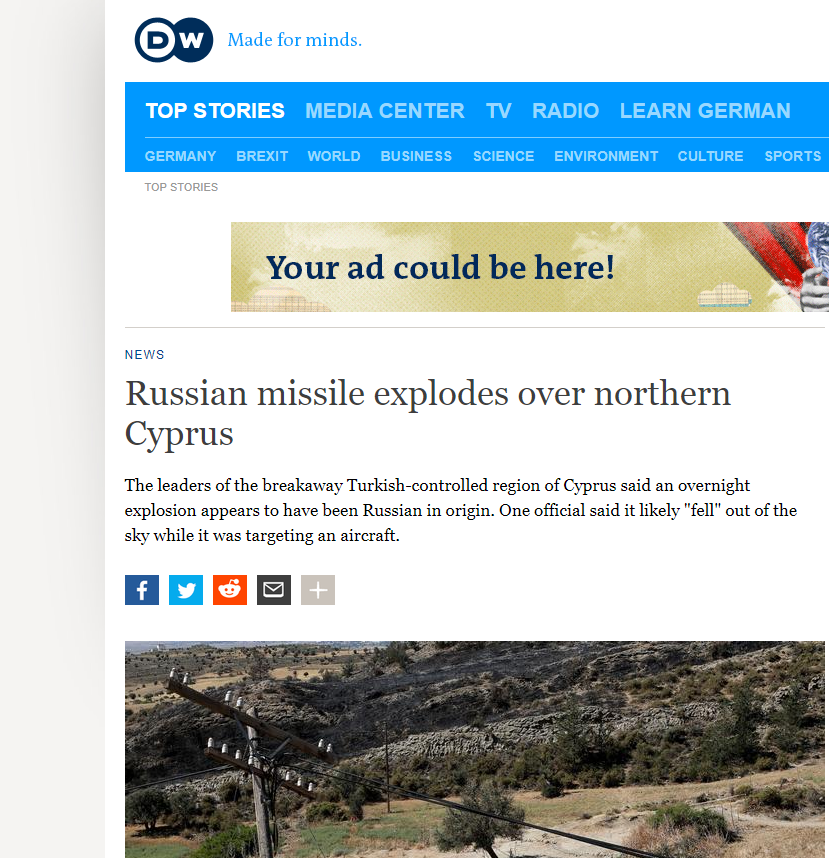The image size is (829, 858).
Task: Select Learn German in navigation
Action: point(705,111)
